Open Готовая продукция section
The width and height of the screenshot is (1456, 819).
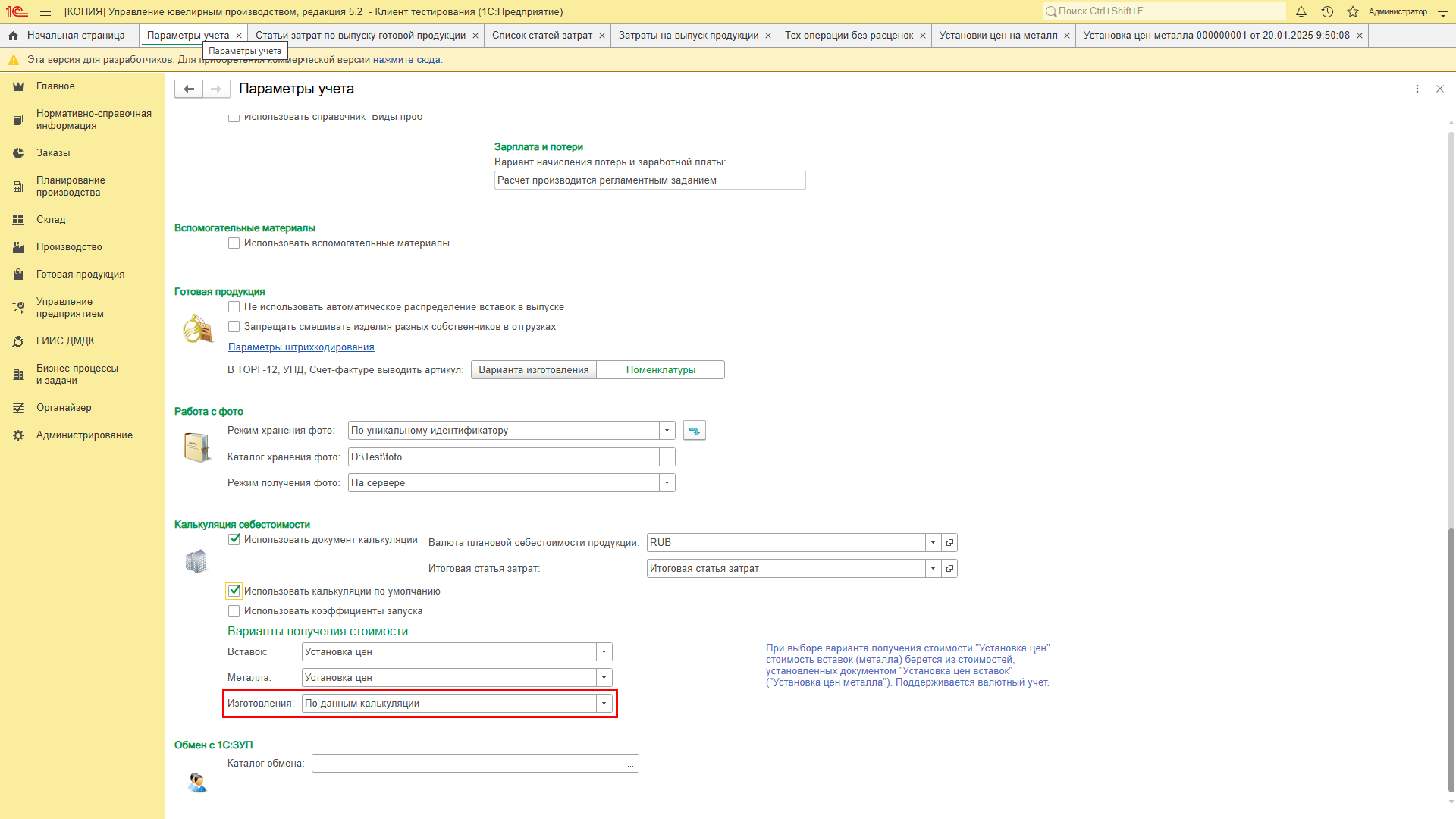[82, 275]
